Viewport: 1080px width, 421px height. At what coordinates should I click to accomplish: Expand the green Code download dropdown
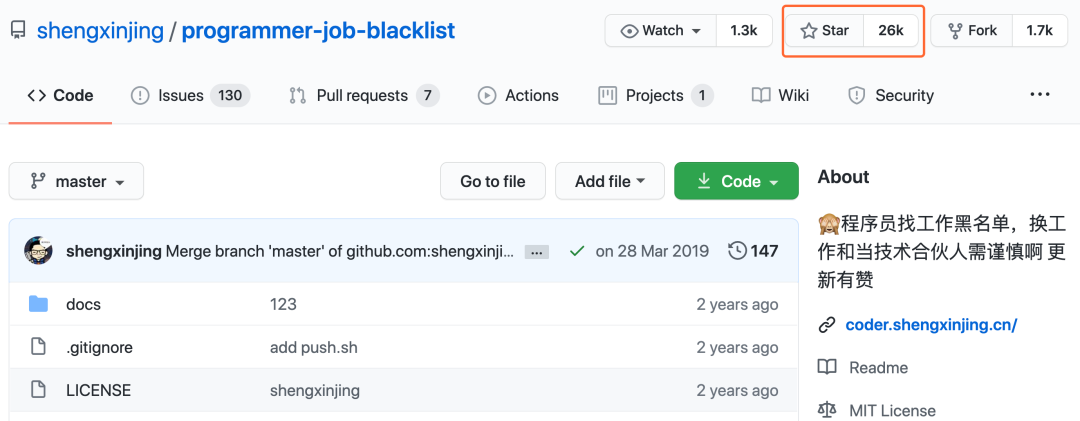point(736,181)
